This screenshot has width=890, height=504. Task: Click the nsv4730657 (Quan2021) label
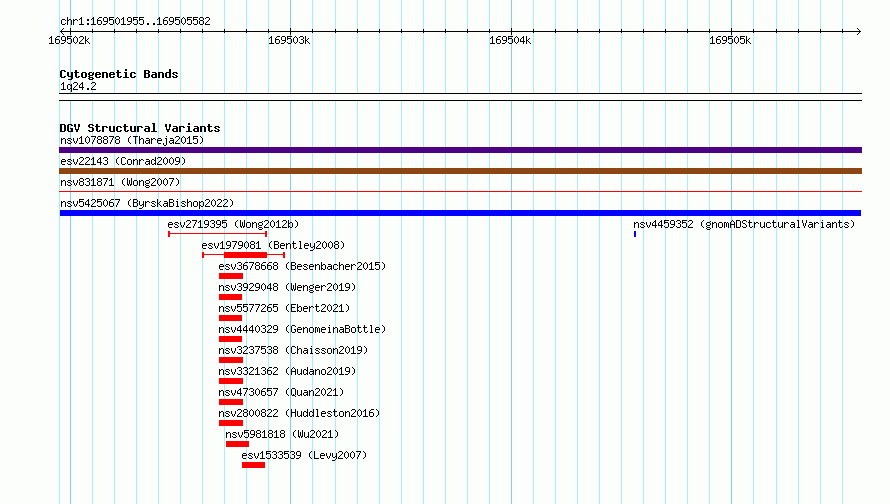point(281,392)
